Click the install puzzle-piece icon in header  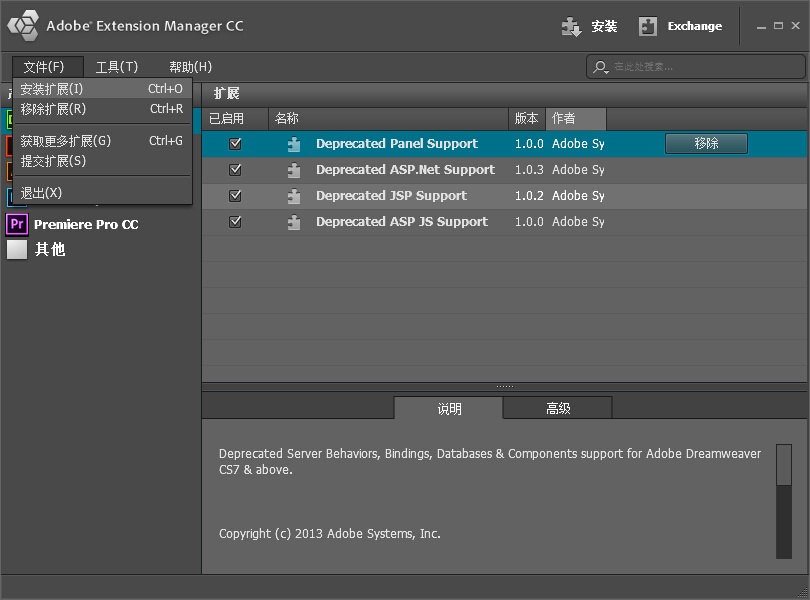(x=571, y=26)
